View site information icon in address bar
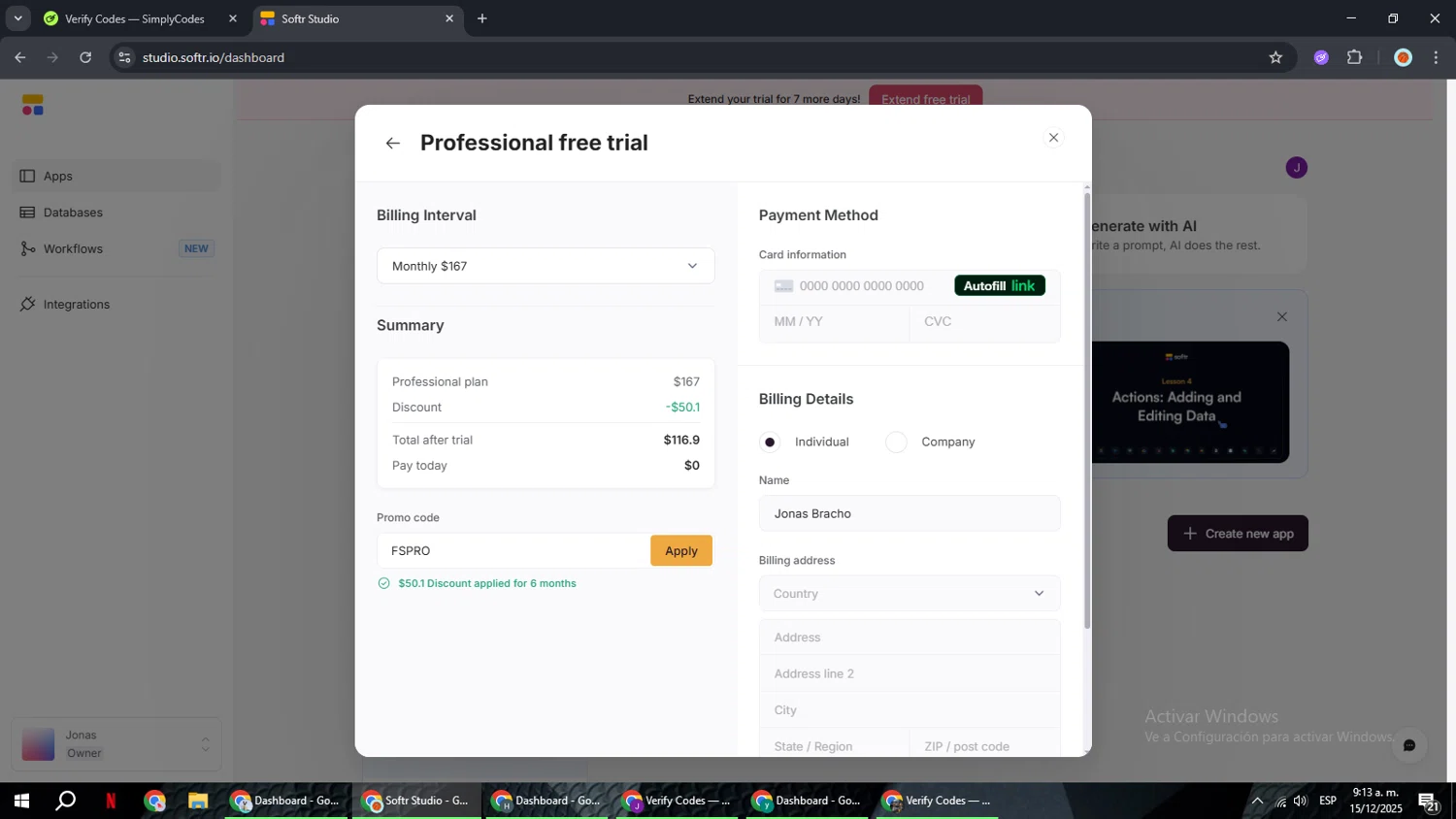This screenshot has width=1456, height=819. pos(124,57)
